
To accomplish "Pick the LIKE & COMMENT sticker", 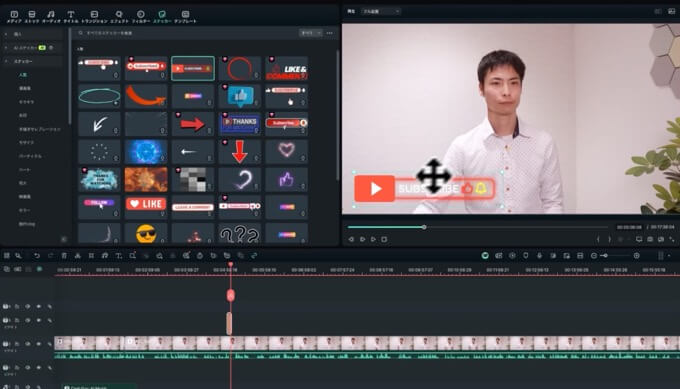I will 287,68.
